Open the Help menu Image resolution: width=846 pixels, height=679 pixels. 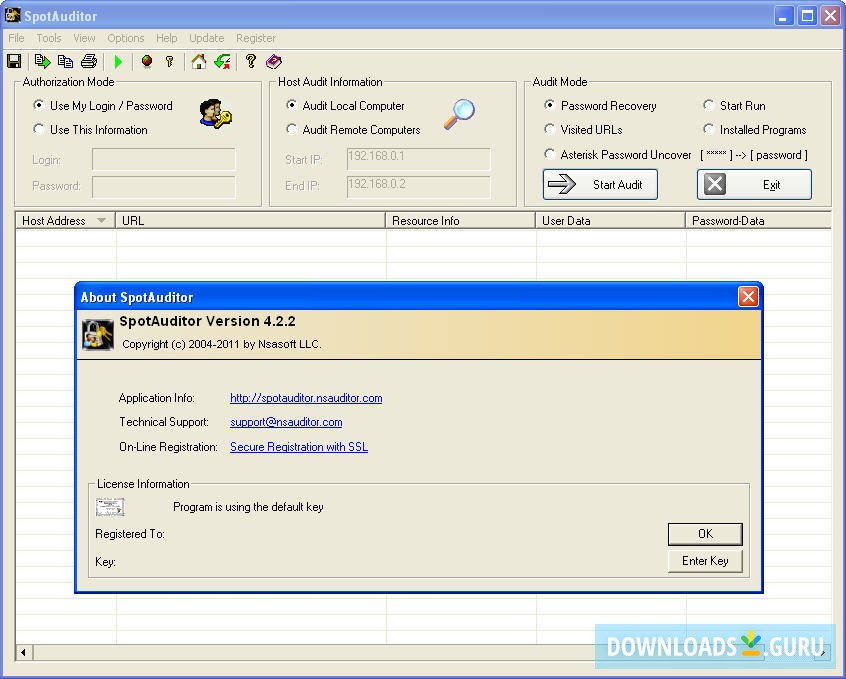point(167,38)
